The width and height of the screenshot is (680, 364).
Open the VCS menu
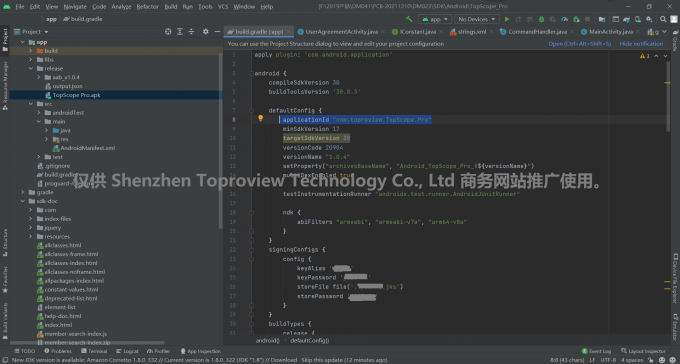(223, 7)
